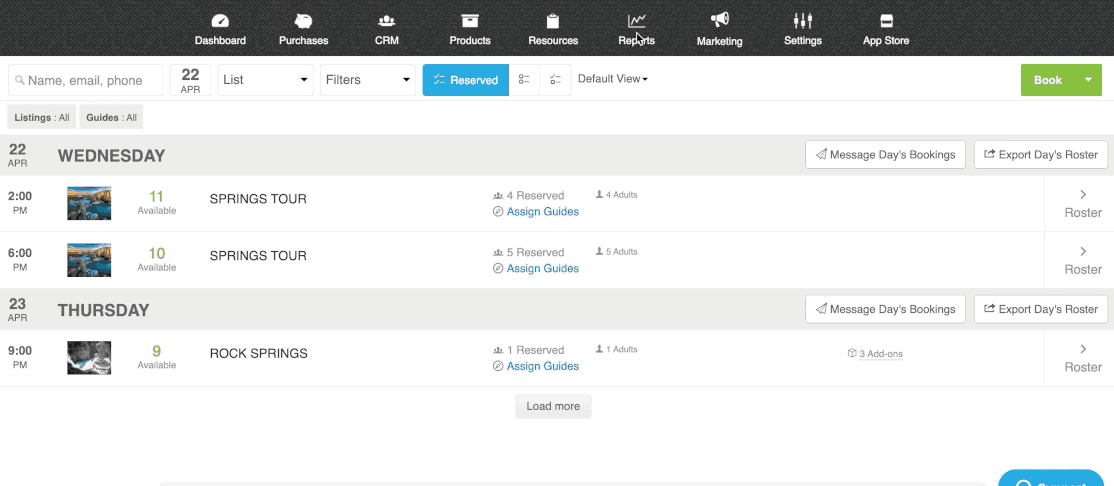Go to the Purchases menu label

pyautogui.click(x=303, y=40)
